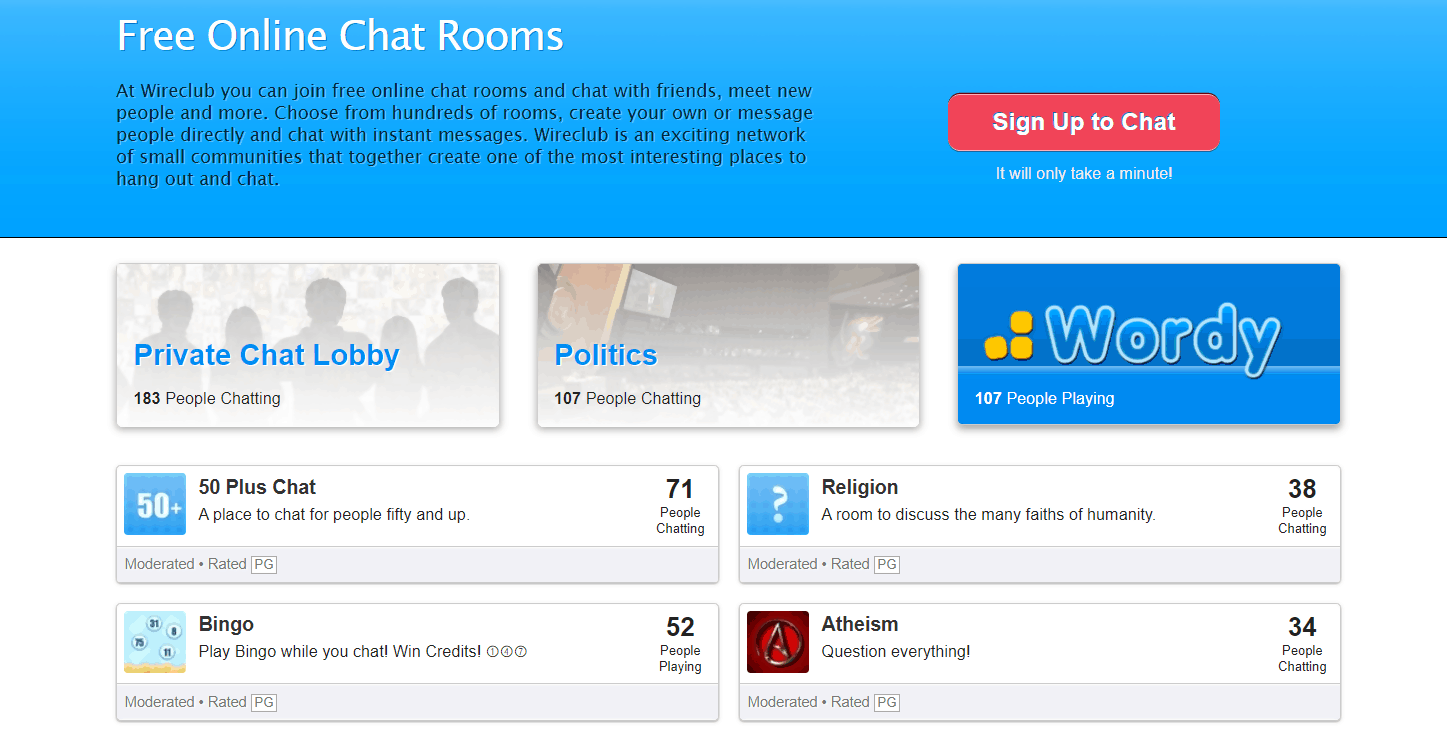Open the Private Chat Lobby room
1447x730 pixels.
[x=266, y=355]
